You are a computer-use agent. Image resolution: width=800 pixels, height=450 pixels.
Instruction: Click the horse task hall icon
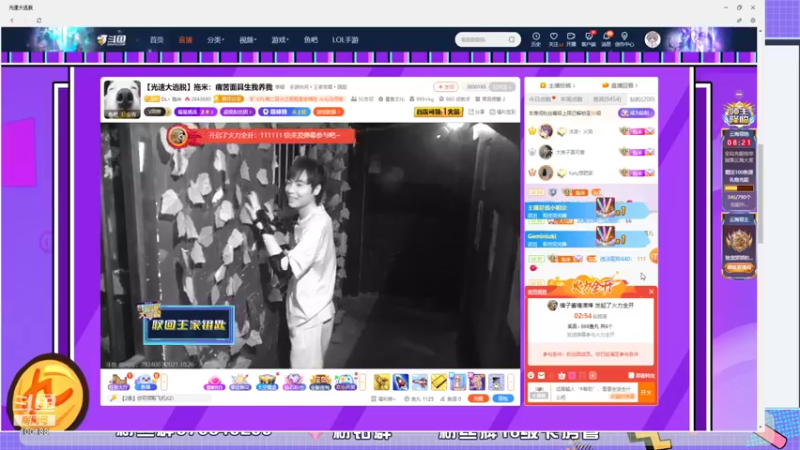pos(119,382)
